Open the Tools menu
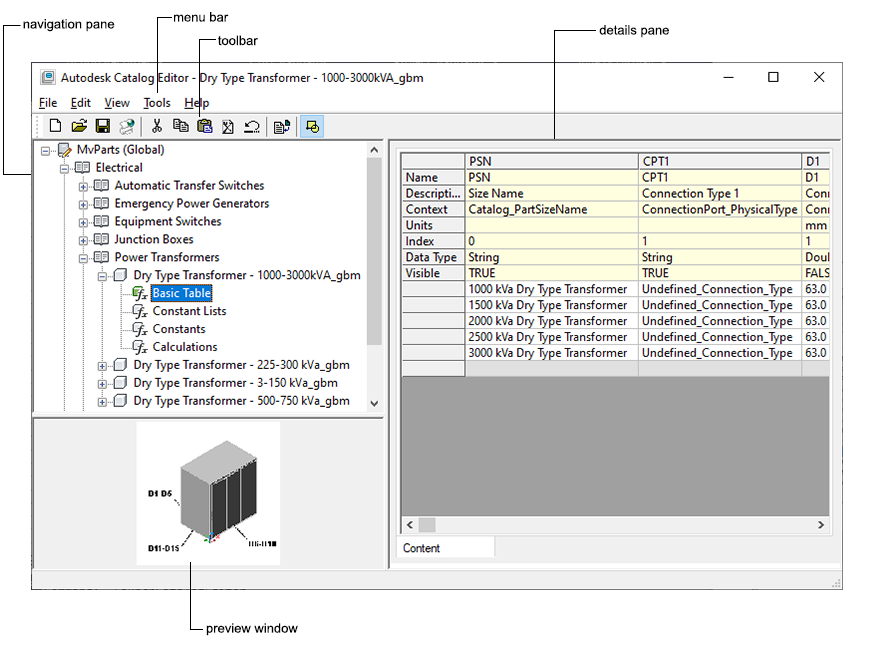 pyautogui.click(x=157, y=103)
